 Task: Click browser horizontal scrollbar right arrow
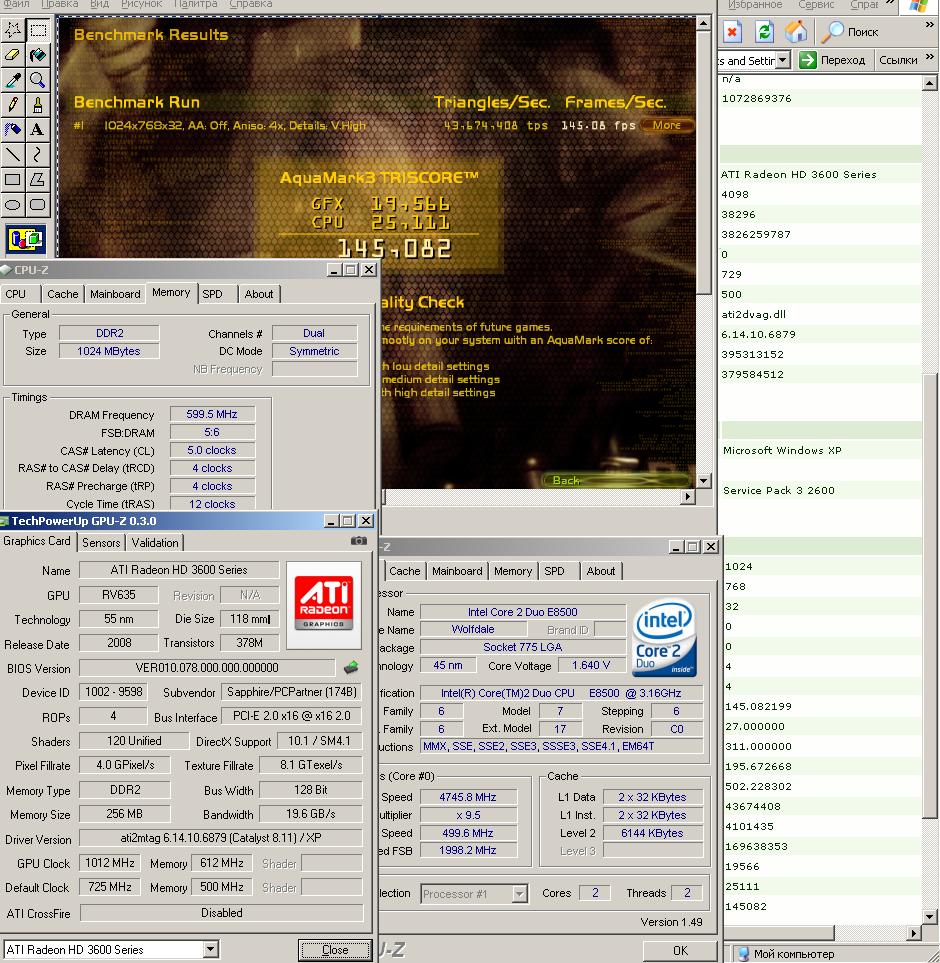click(x=914, y=933)
